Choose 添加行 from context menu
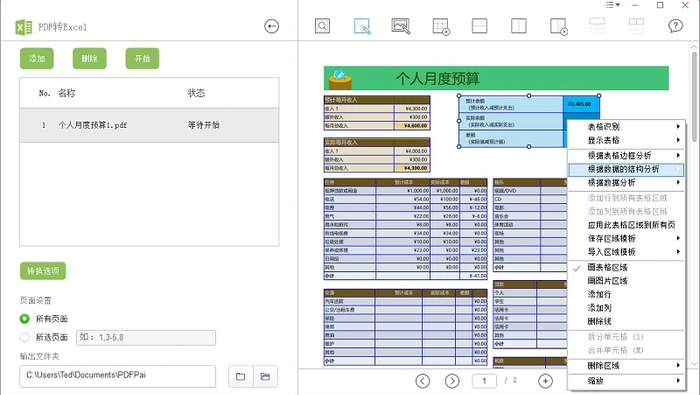Screen dimensions: 700x395 coord(626,294)
